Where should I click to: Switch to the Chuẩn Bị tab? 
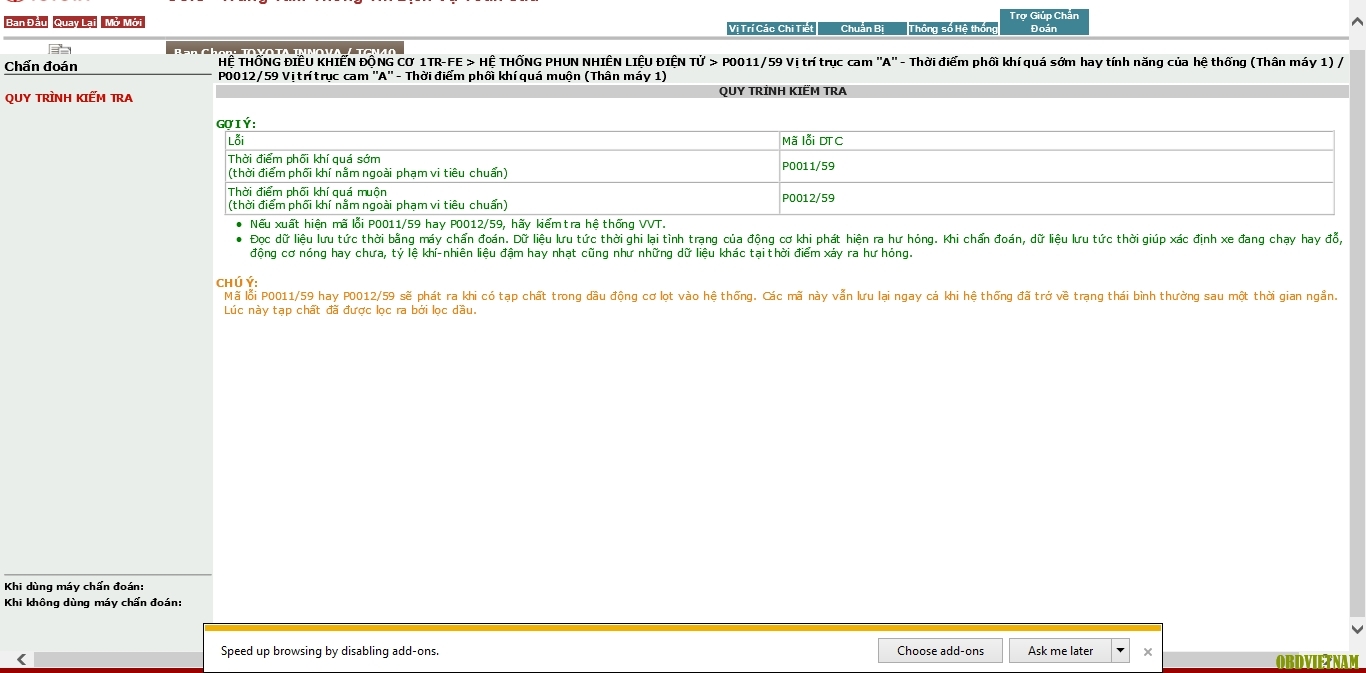(x=862, y=29)
